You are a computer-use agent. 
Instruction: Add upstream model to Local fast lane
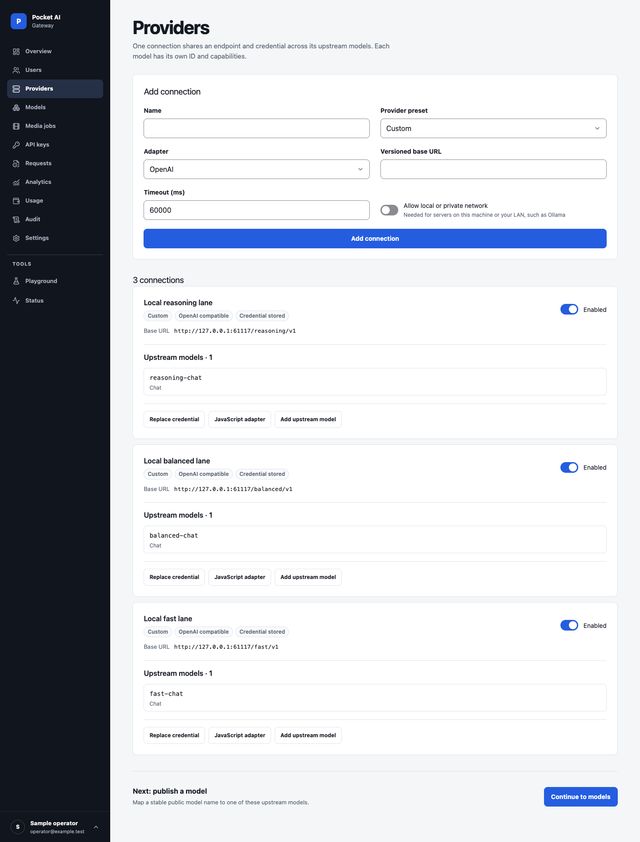tap(308, 735)
